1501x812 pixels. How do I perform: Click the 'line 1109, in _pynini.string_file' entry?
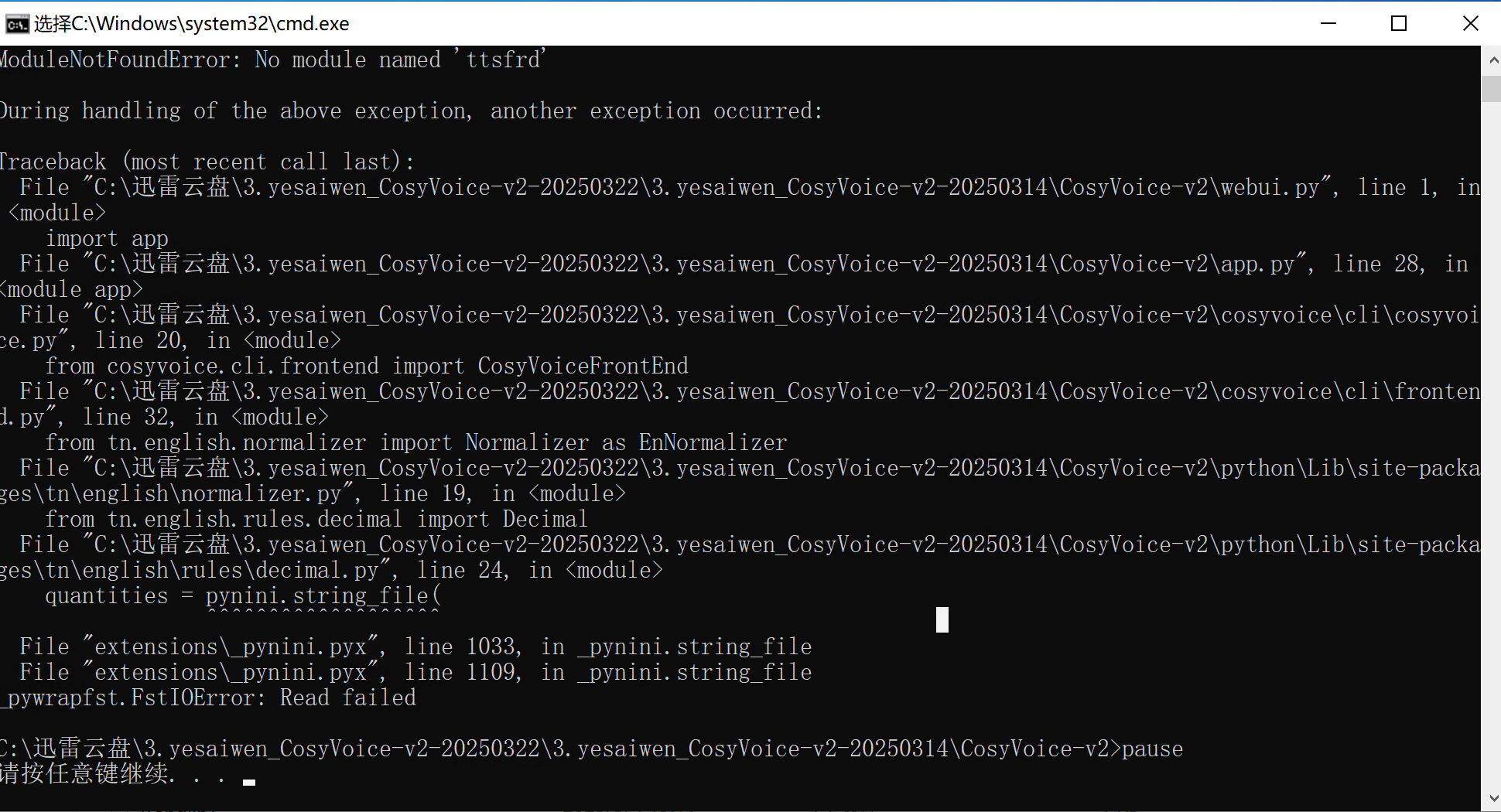[x=608, y=672]
